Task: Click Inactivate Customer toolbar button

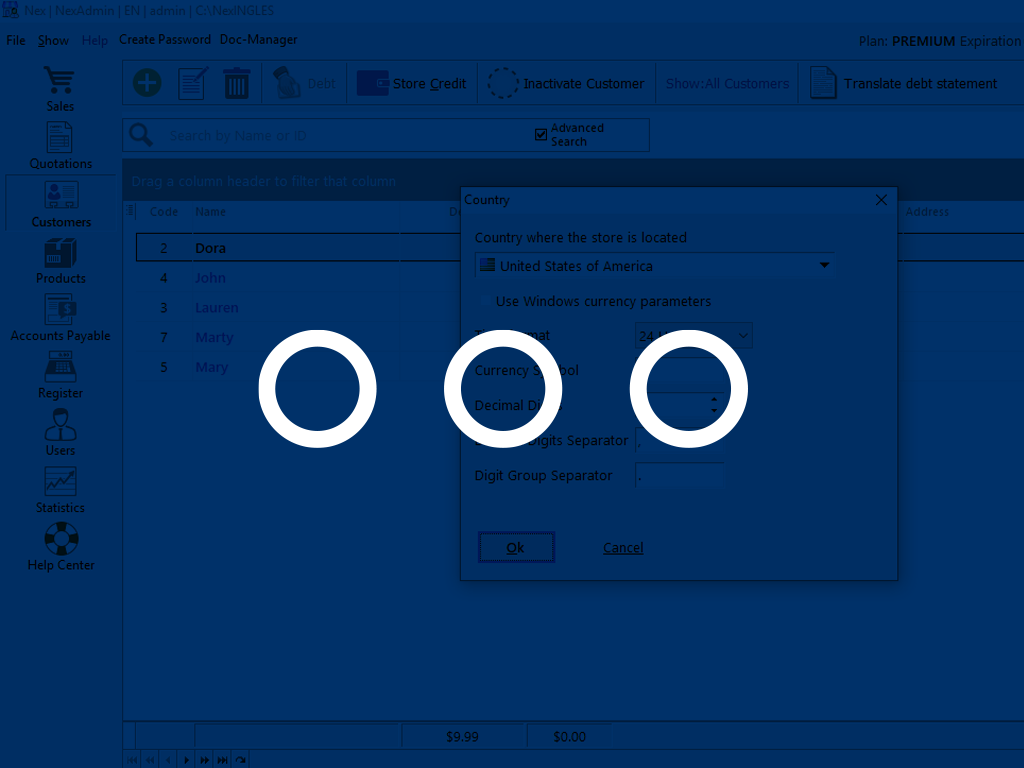Action: point(565,83)
